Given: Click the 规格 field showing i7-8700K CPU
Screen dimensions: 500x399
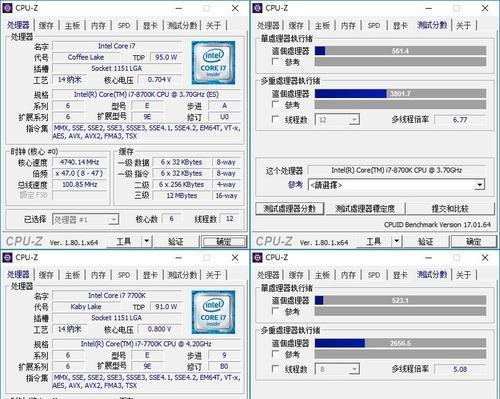Looking at the screenshot, I should point(146,94).
